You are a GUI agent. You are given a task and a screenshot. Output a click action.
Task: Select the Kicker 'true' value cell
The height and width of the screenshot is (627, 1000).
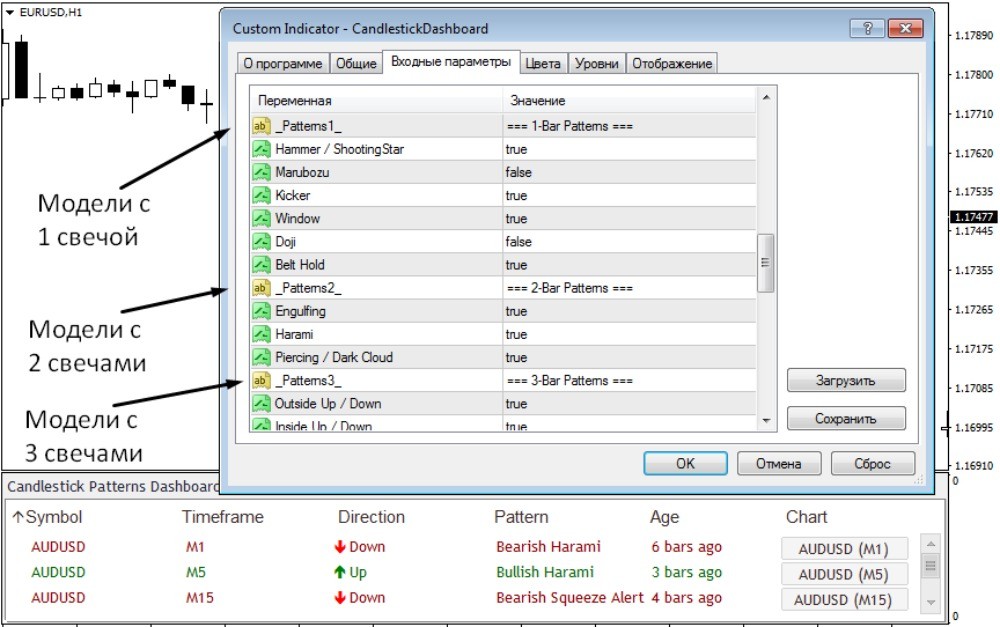pyautogui.click(x=629, y=195)
